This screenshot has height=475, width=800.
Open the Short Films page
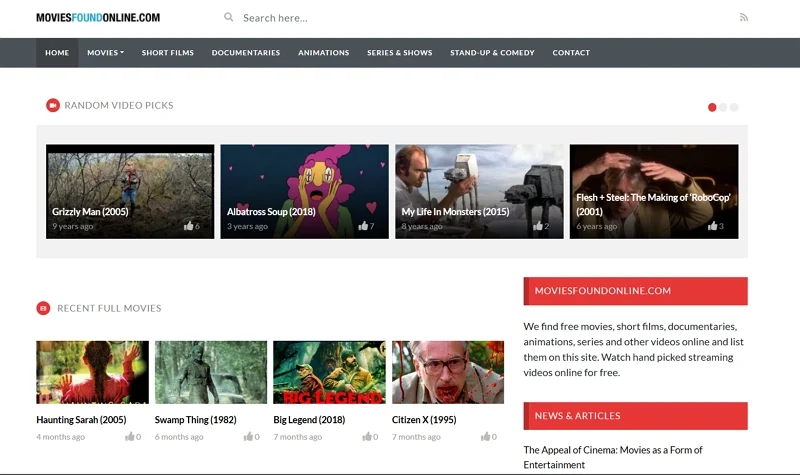coord(167,53)
